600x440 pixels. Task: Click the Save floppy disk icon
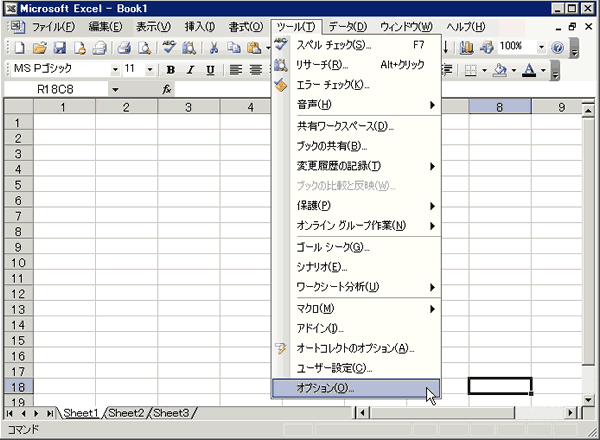[x=60, y=48]
